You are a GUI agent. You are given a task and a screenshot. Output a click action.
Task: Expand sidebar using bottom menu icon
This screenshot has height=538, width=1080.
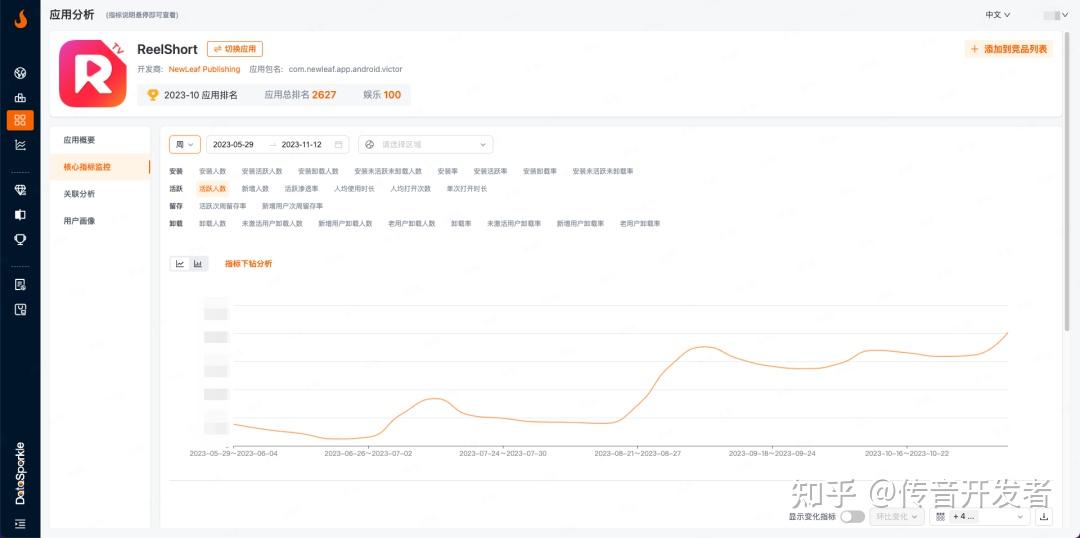click(x=20, y=524)
